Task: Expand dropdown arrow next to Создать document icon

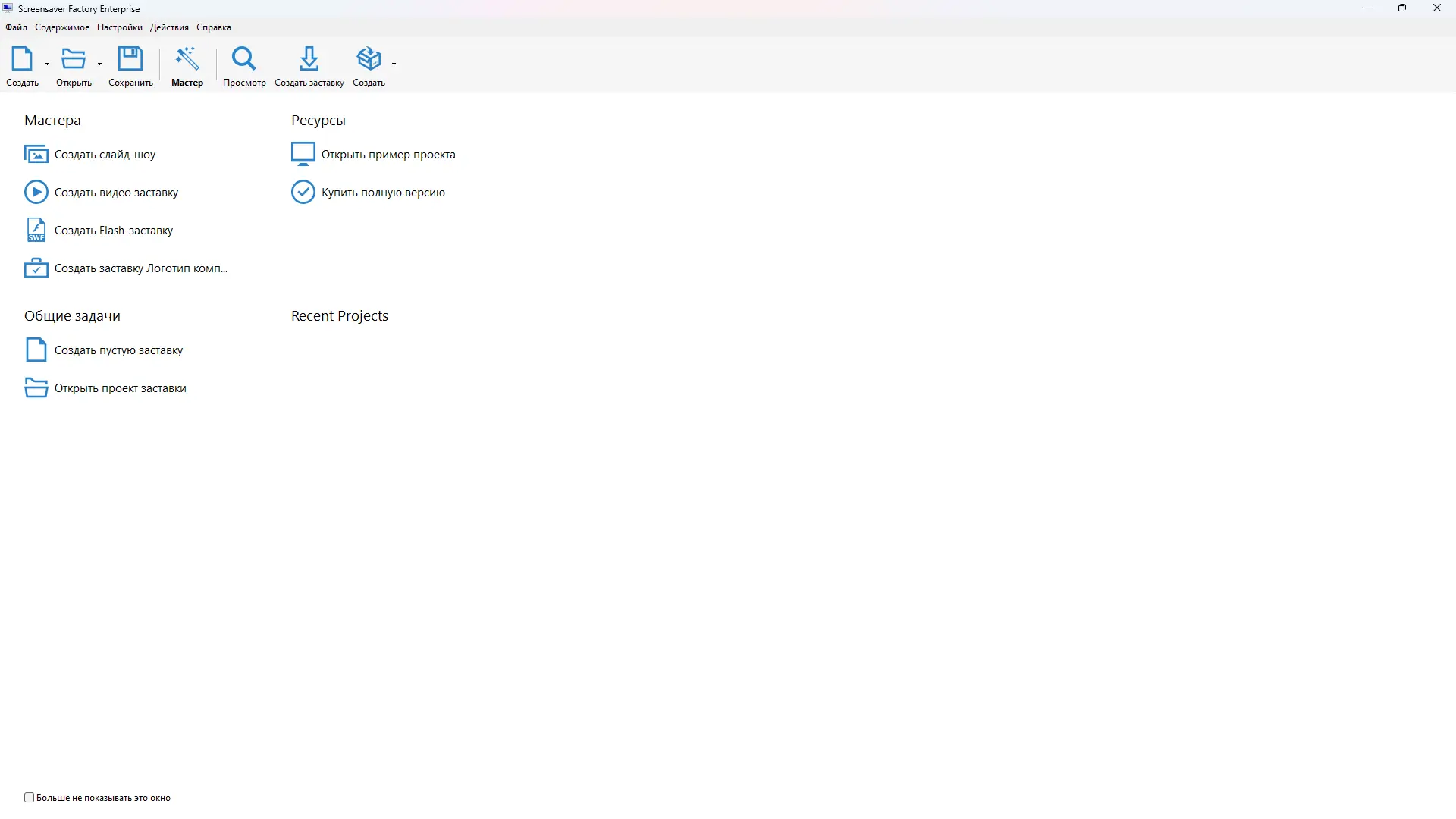Action: pyautogui.click(x=47, y=64)
